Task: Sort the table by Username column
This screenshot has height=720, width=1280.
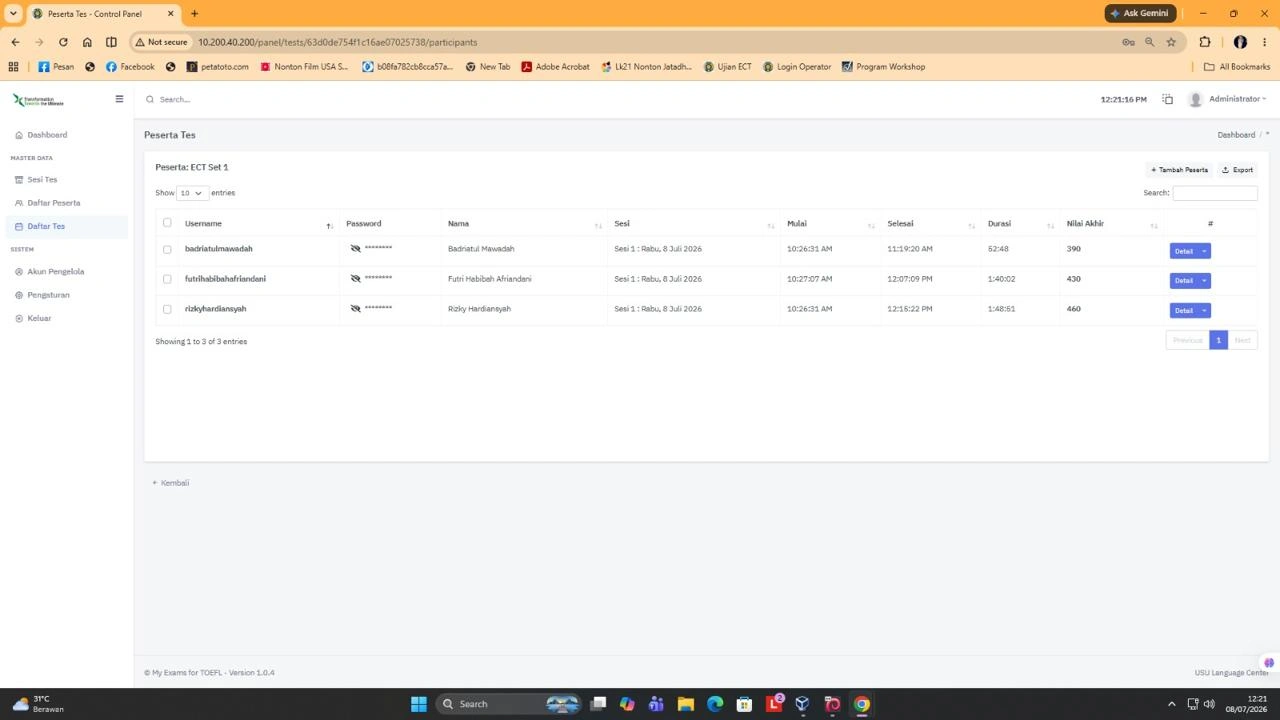Action: (x=257, y=224)
